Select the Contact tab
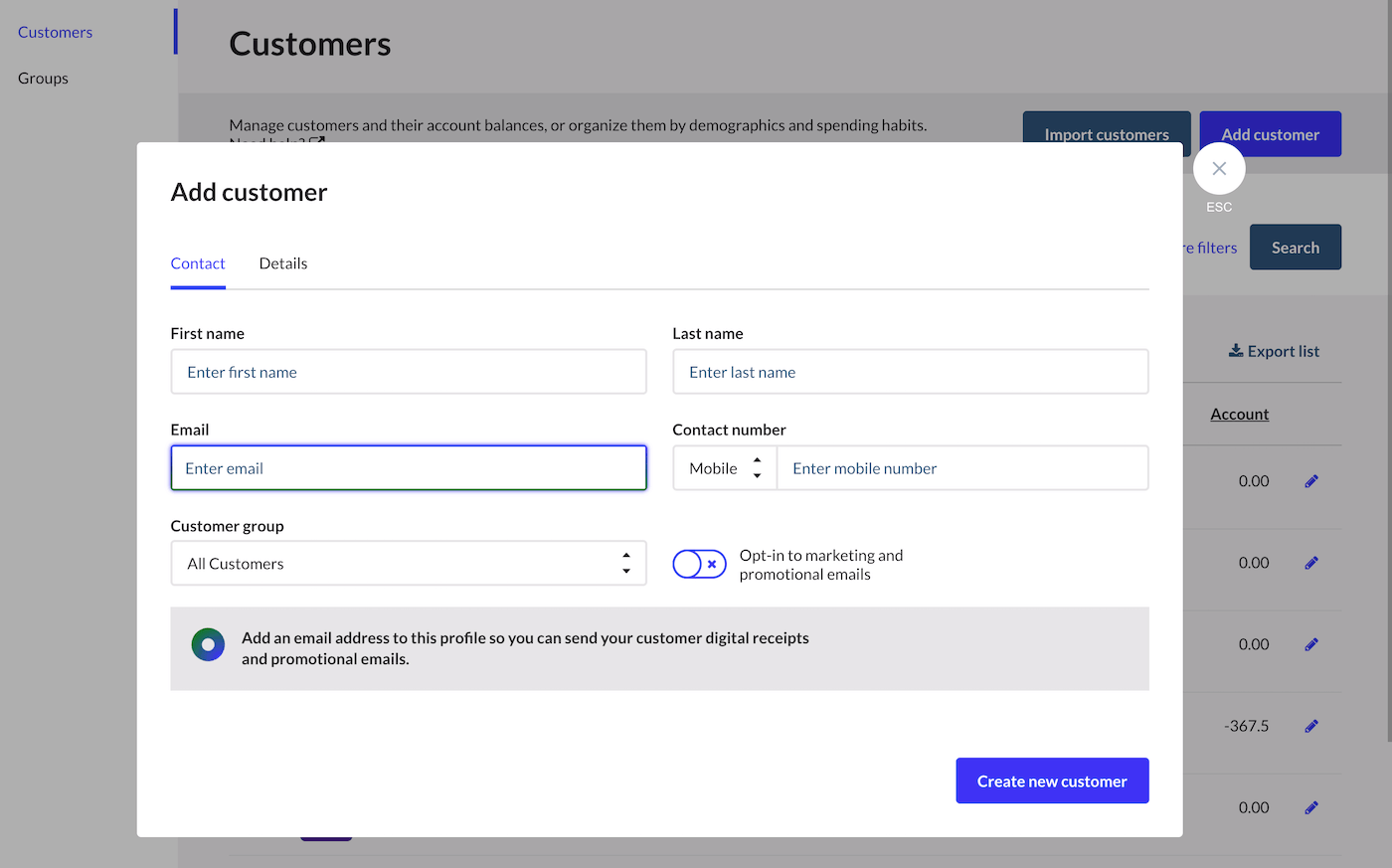1392x868 pixels. click(198, 263)
